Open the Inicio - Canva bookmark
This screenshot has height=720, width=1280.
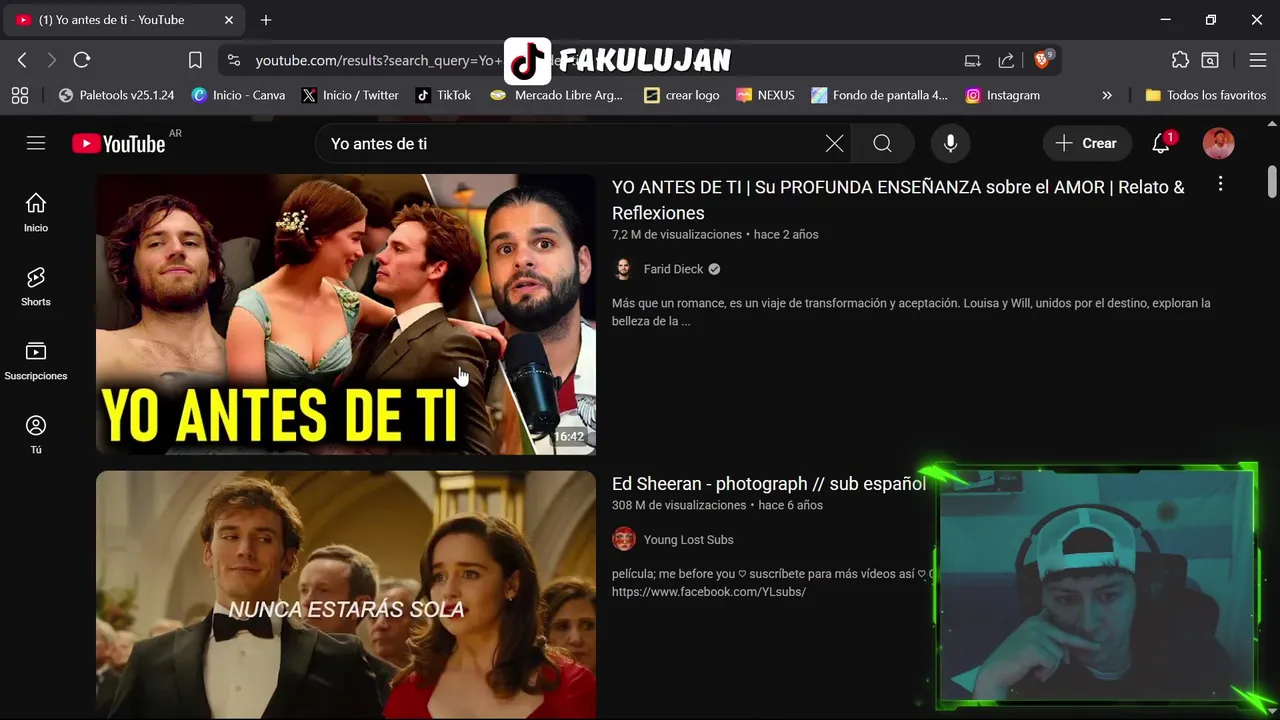point(238,95)
